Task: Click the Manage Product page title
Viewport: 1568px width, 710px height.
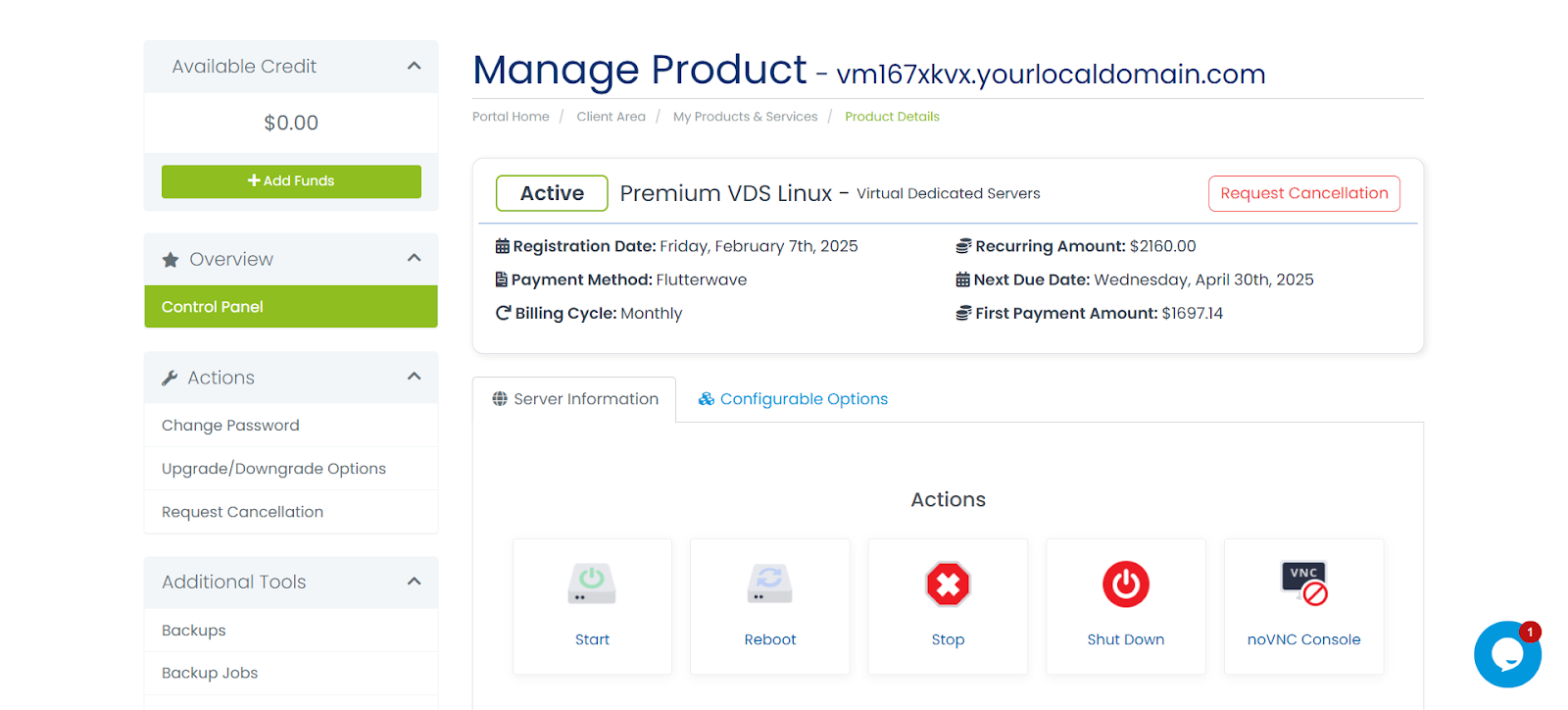Action: pyautogui.click(x=640, y=70)
